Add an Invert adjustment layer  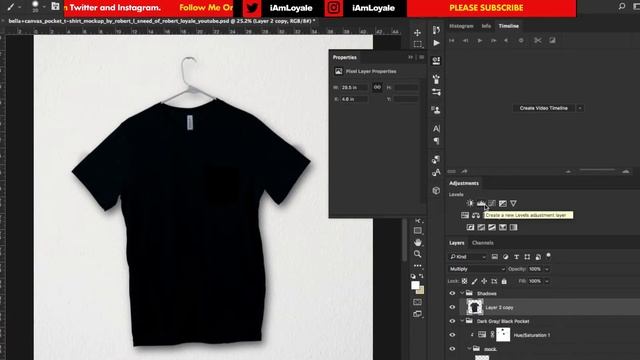click(470, 227)
